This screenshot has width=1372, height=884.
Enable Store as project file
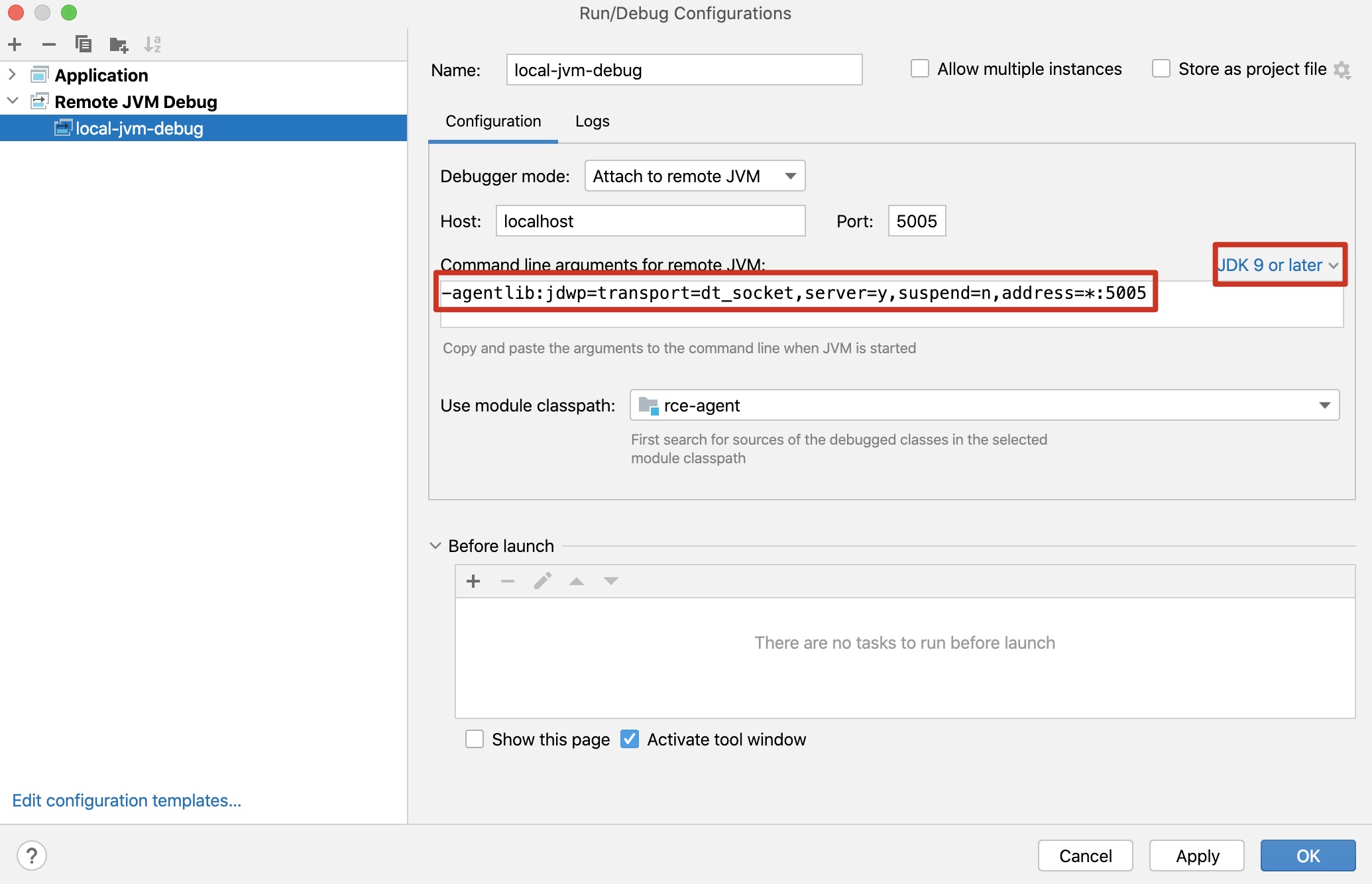click(x=1161, y=69)
